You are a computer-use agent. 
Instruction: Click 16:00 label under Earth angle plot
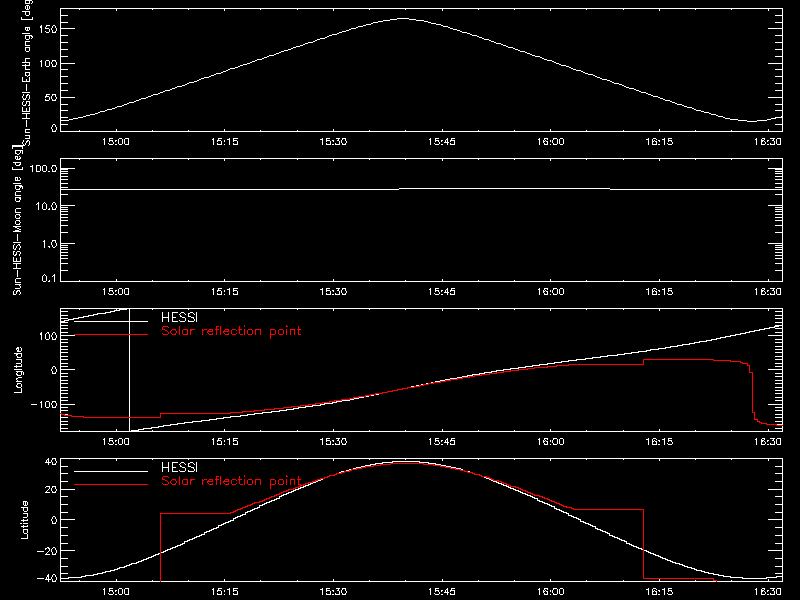(551, 142)
